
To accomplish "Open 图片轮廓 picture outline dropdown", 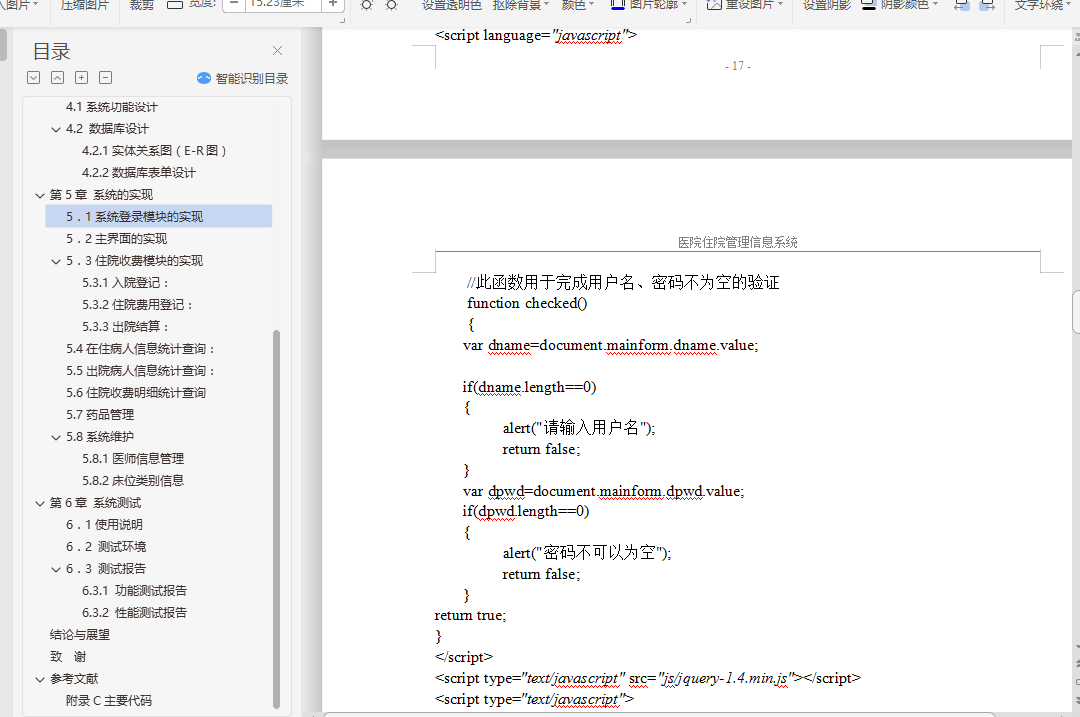I will coord(649,5).
